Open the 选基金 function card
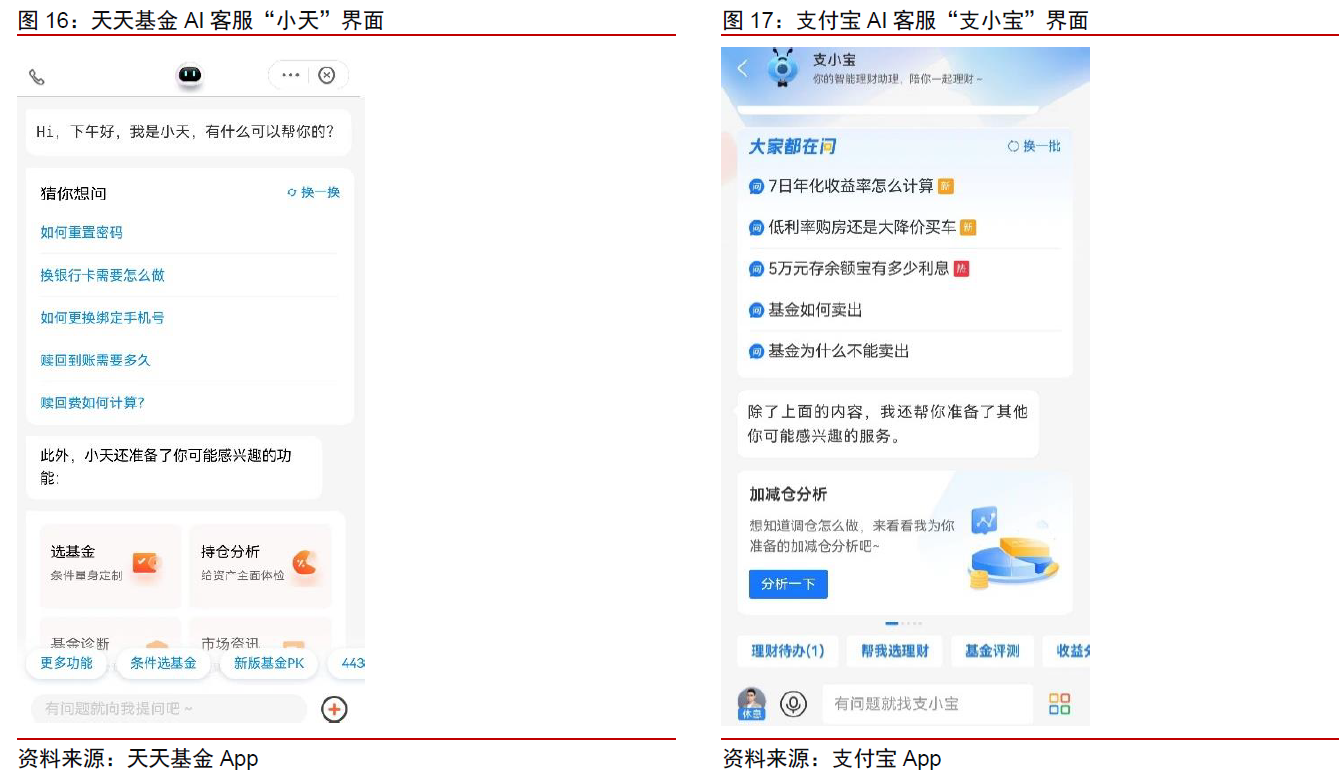This screenshot has height=776, width=1344. click(110, 565)
